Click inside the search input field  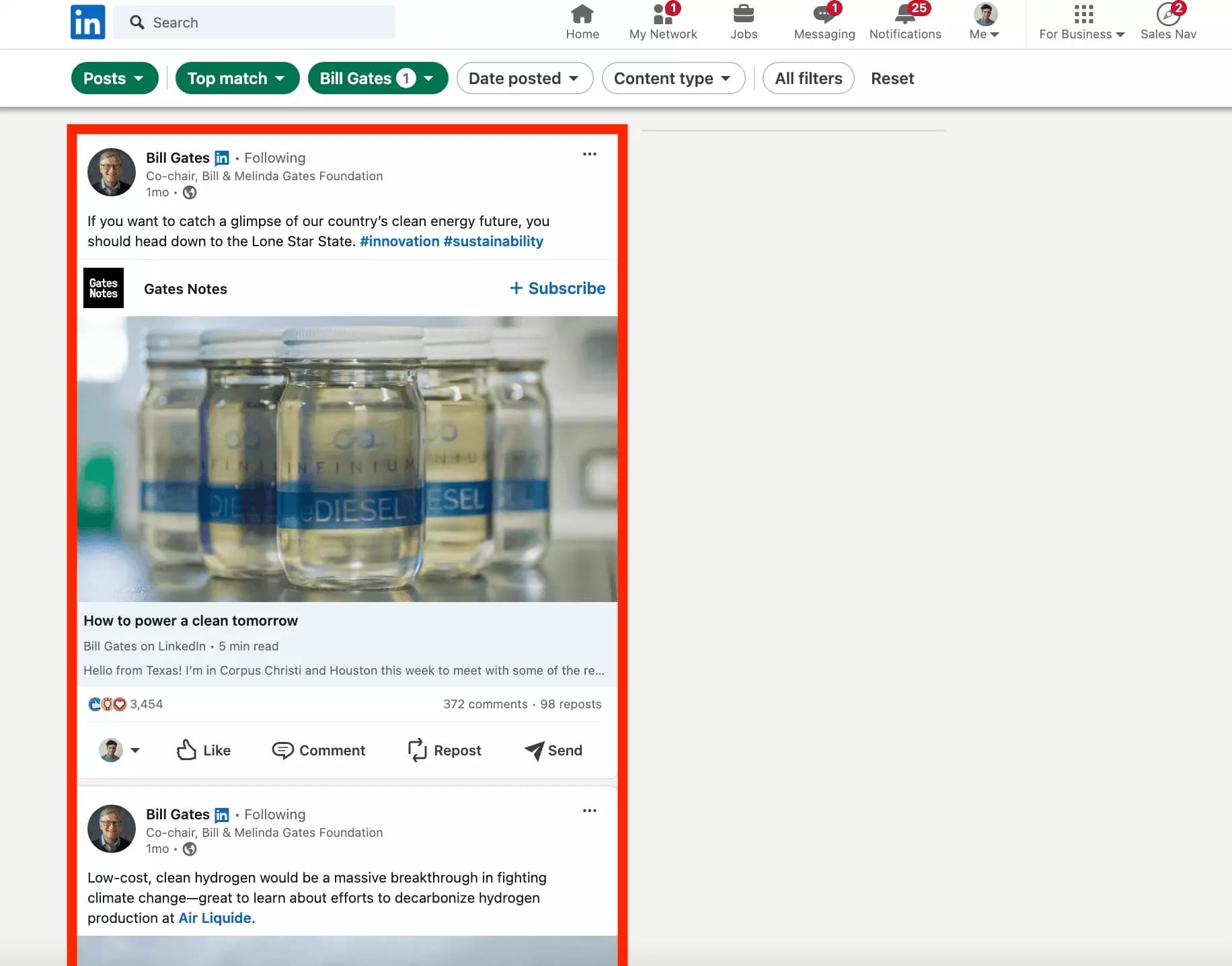(x=255, y=22)
